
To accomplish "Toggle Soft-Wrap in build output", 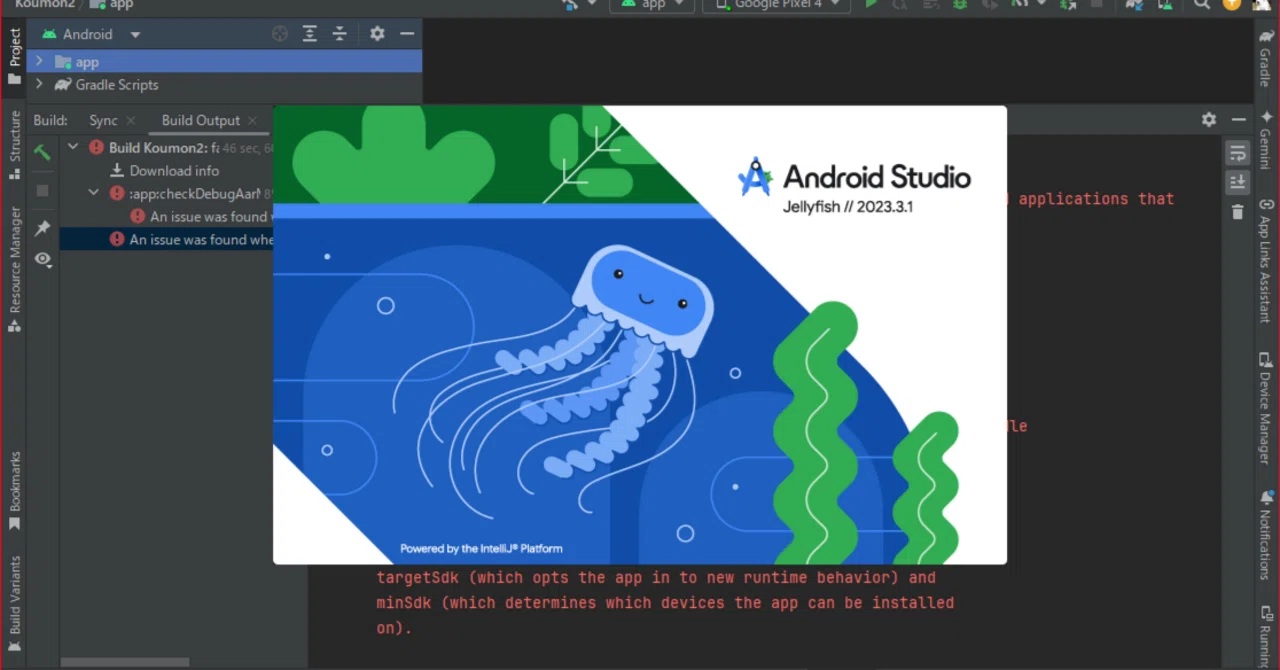I will point(1238,153).
